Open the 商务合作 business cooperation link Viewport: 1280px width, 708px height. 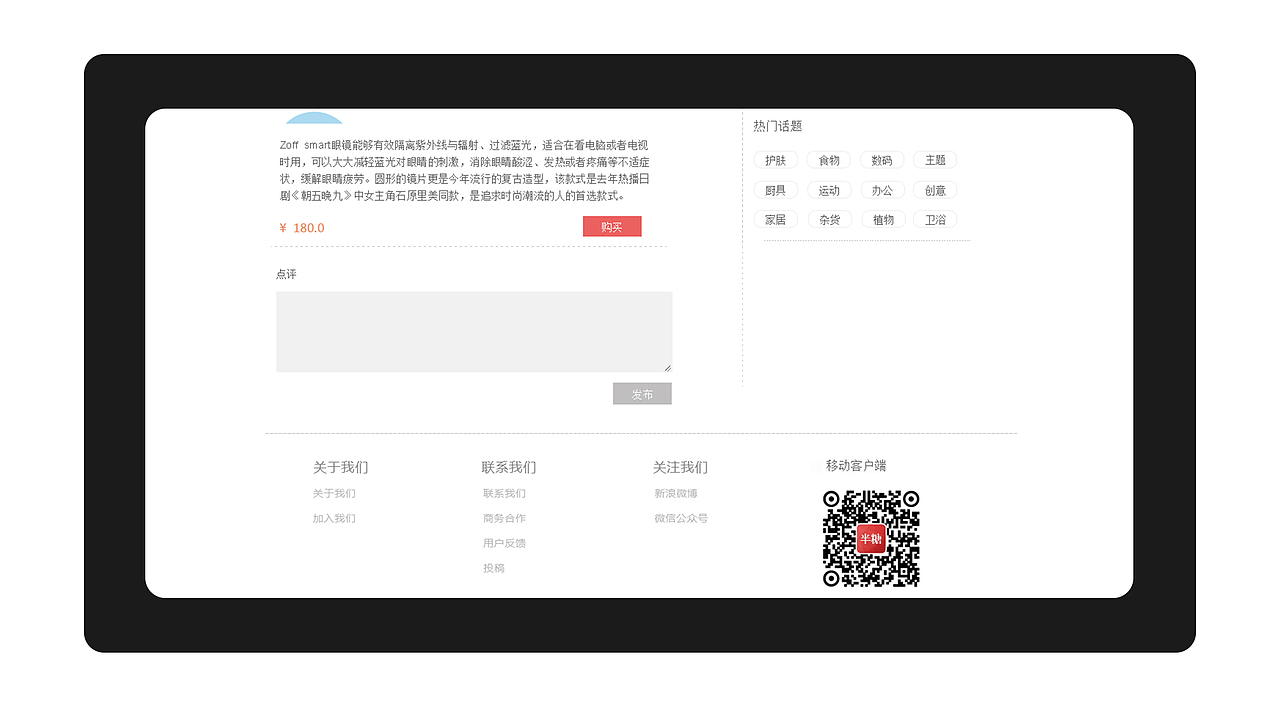(505, 518)
